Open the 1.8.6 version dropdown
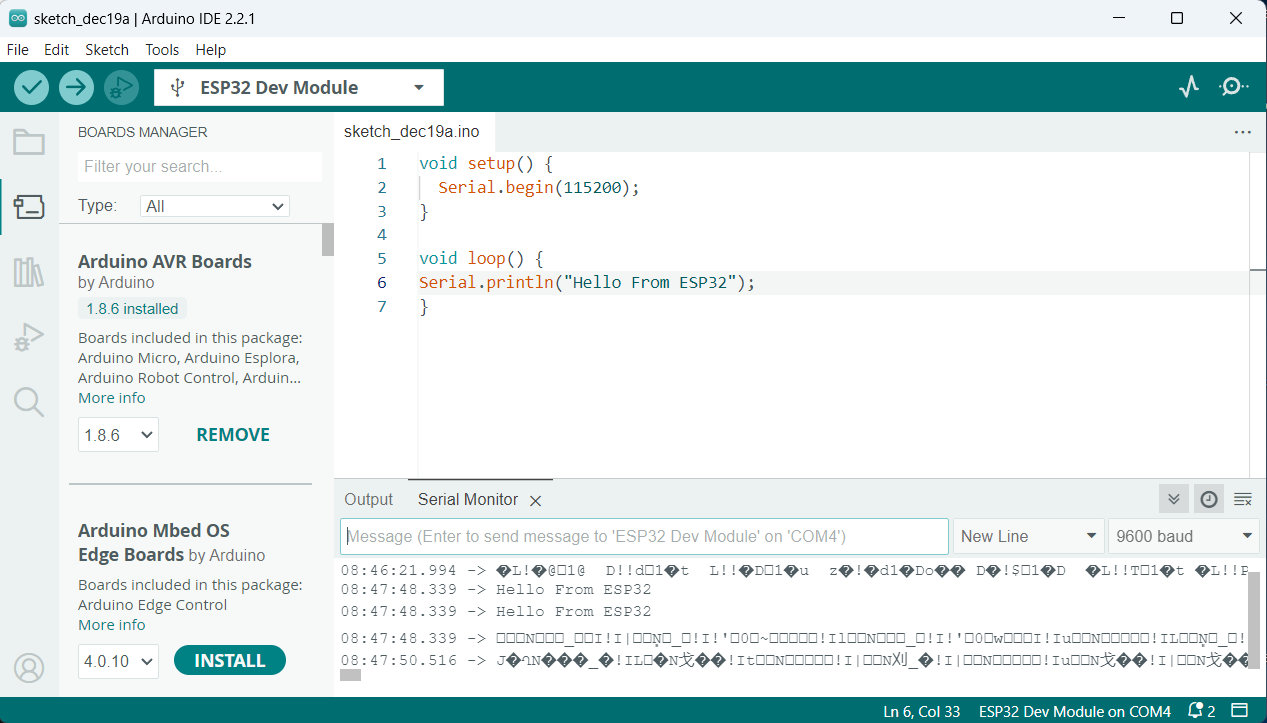1267x723 pixels. [118, 435]
